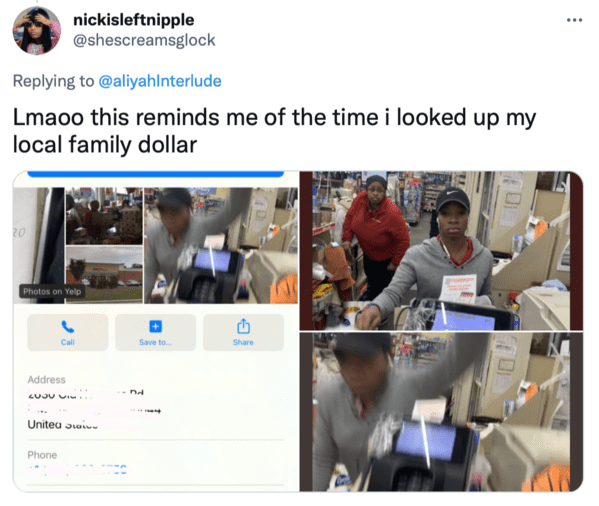The image size is (599, 506).
Task: Open the top-right photo of two employees
Action: 441,251
